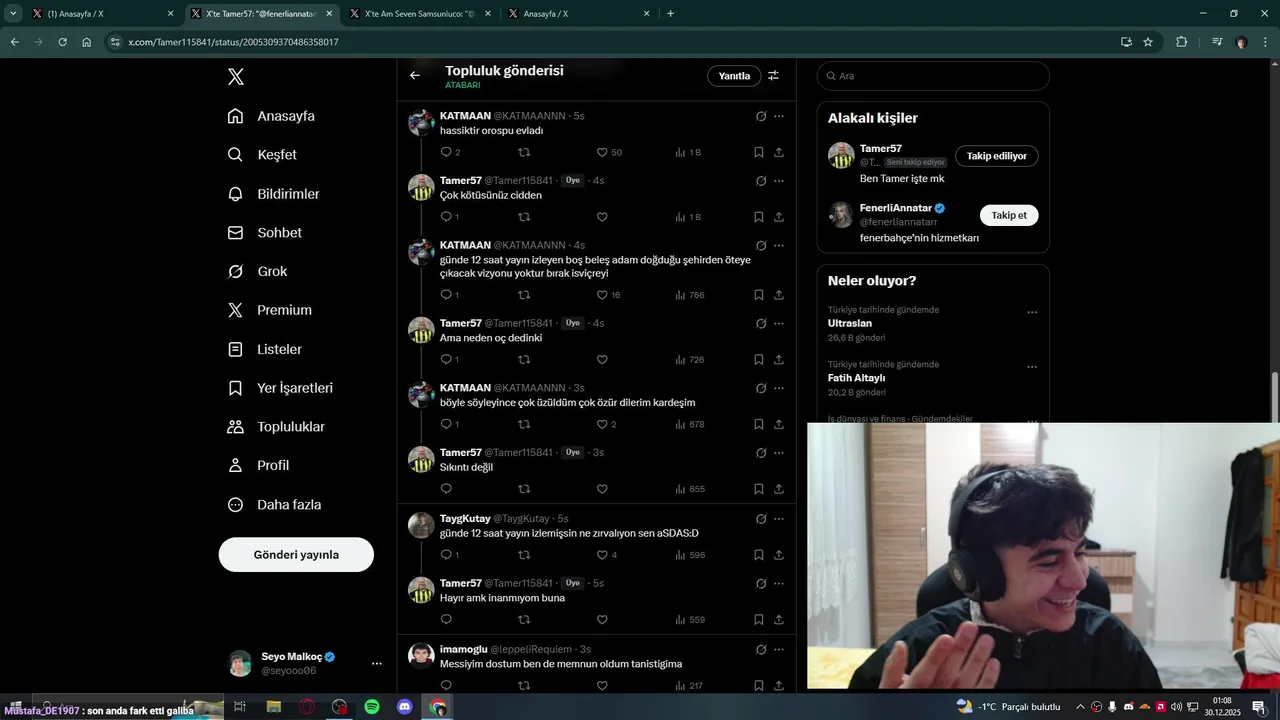Share Tamer57's 'Hayır amk inanmıyom buna' reply
The image size is (1280, 720).
(779, 619)
